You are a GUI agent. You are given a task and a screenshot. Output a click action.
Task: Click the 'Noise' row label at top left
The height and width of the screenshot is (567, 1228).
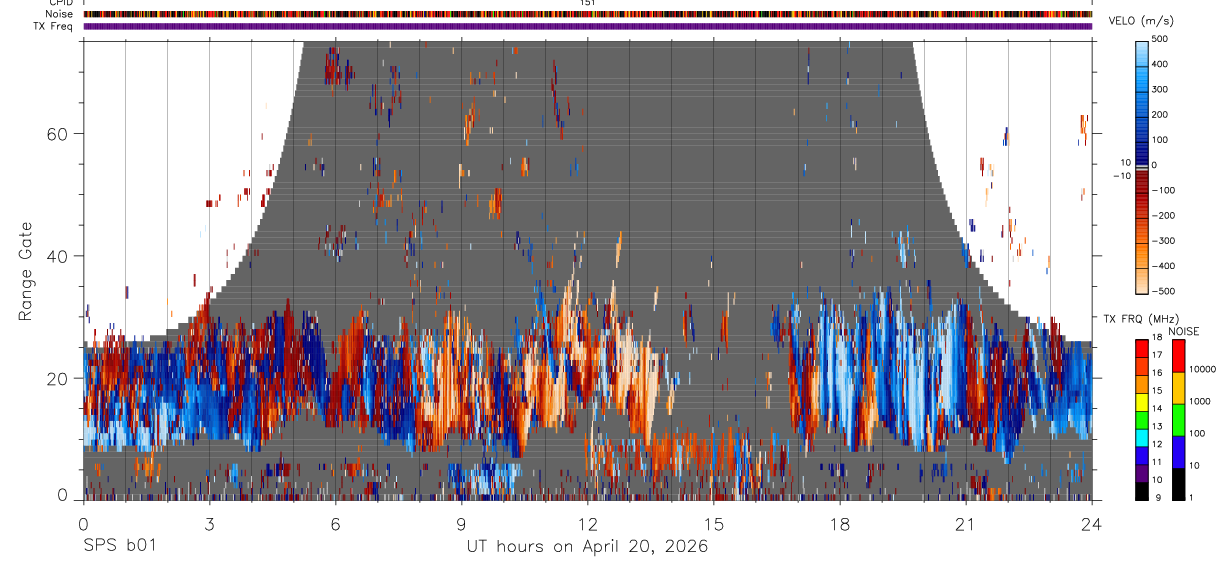coord(59,14)
